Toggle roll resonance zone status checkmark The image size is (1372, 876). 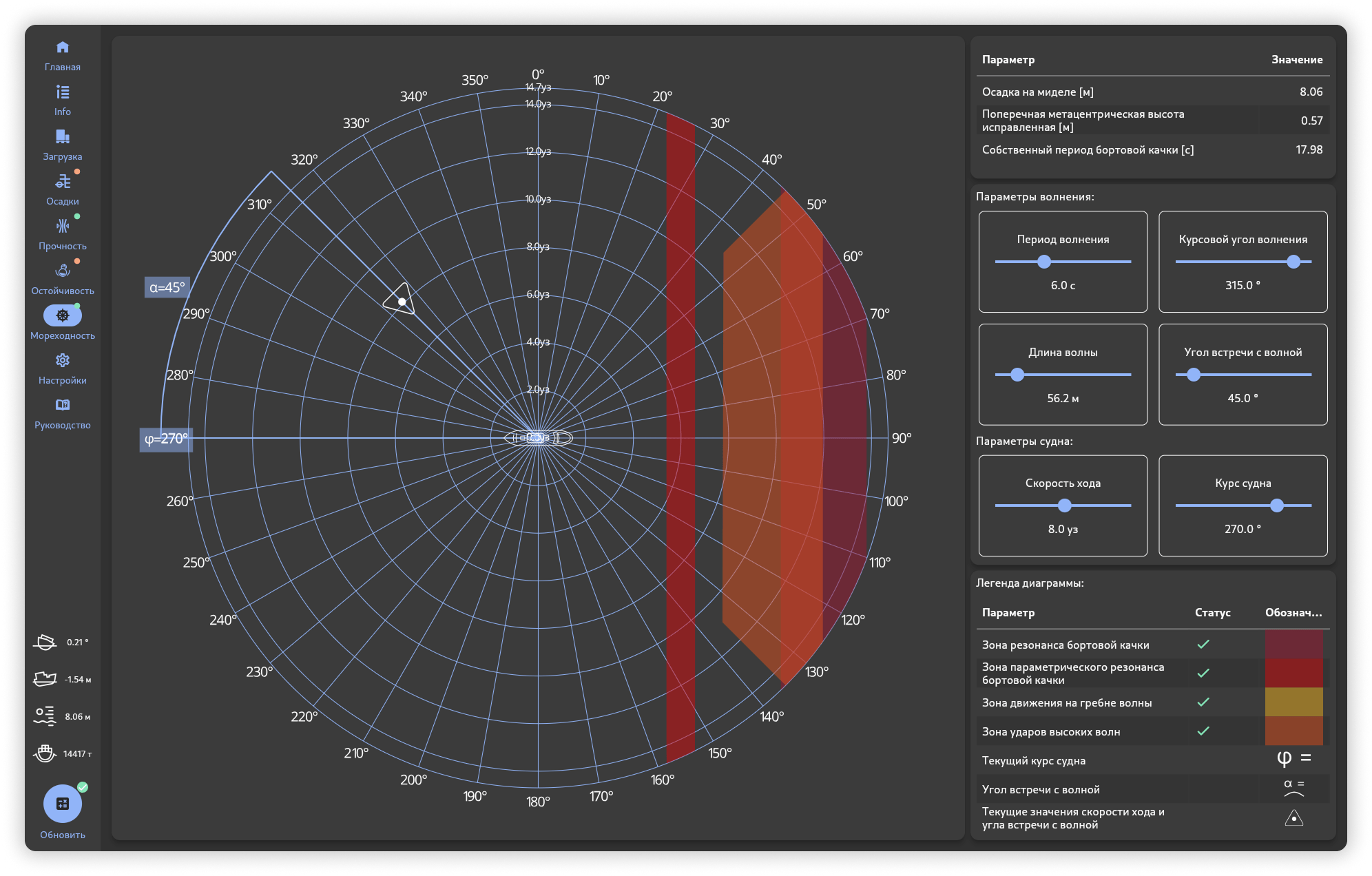click(x=1203, y=645)
